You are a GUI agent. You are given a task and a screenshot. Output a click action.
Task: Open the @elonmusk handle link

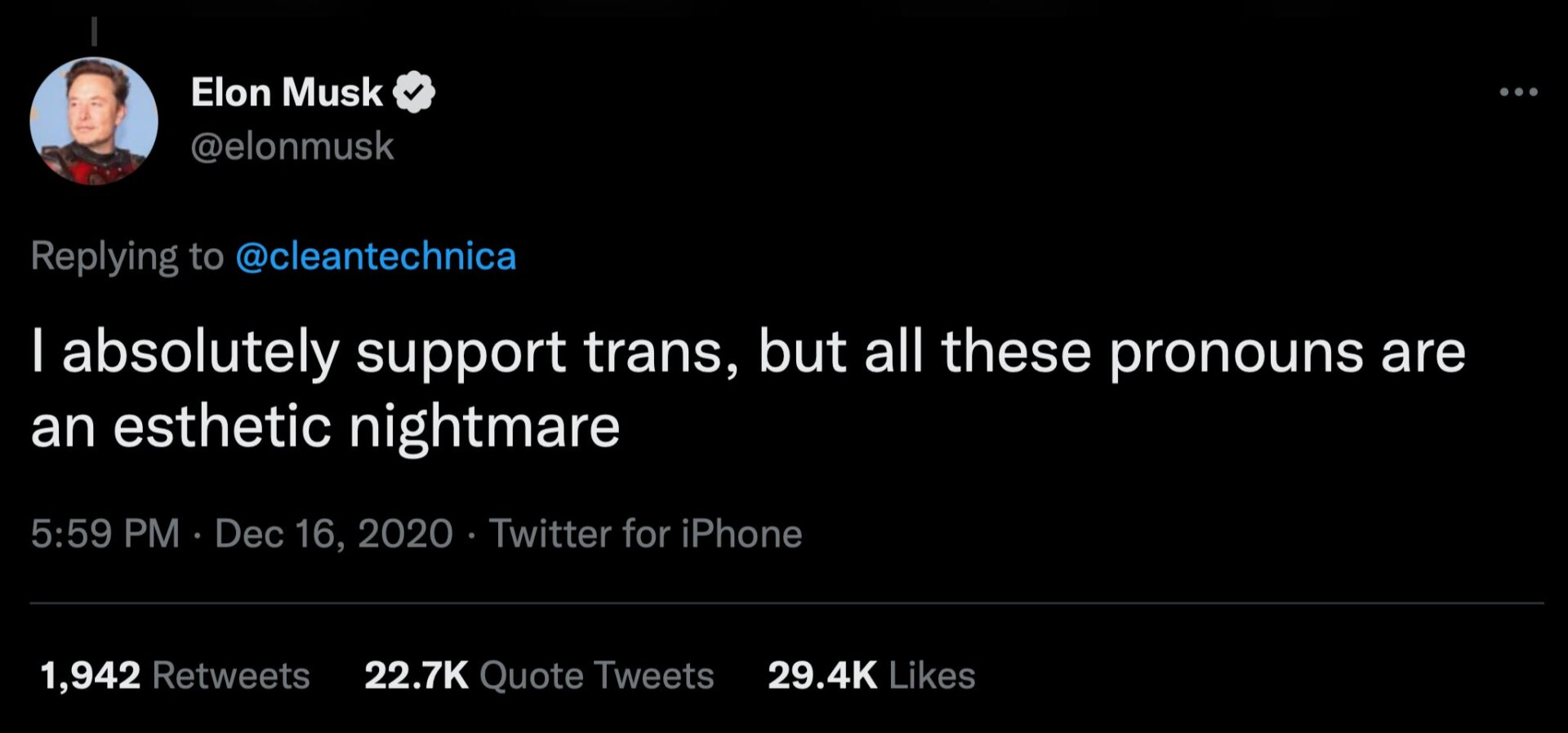tap(292, 147)
